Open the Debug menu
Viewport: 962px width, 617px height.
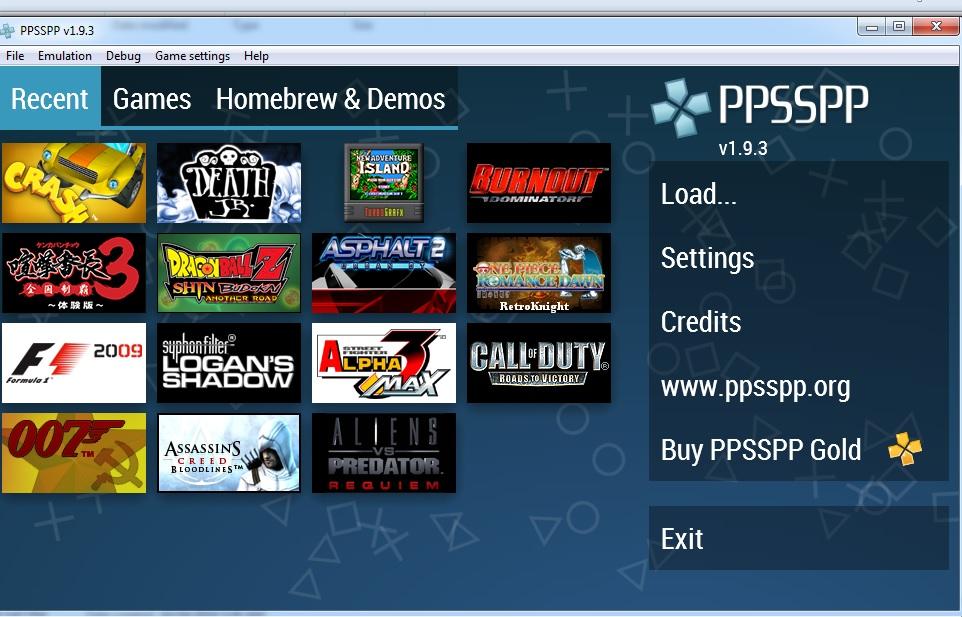(123, 56)
